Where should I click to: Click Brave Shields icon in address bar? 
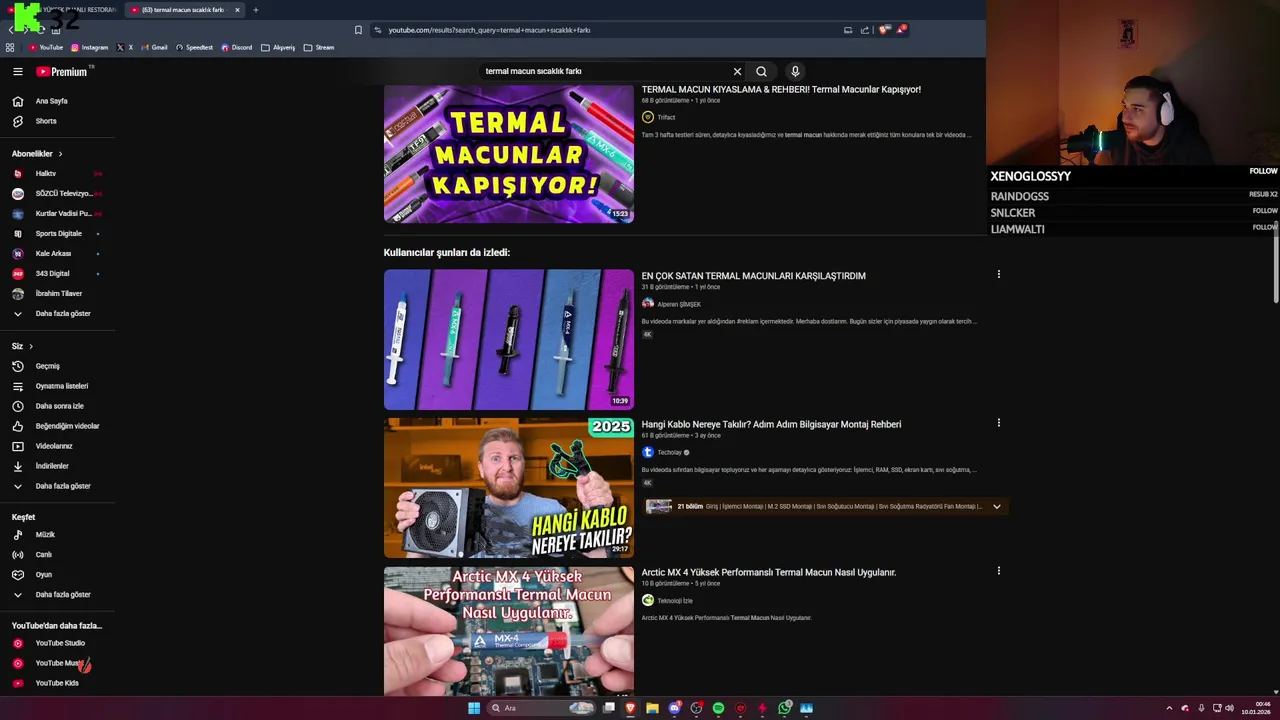coord(883,30)
